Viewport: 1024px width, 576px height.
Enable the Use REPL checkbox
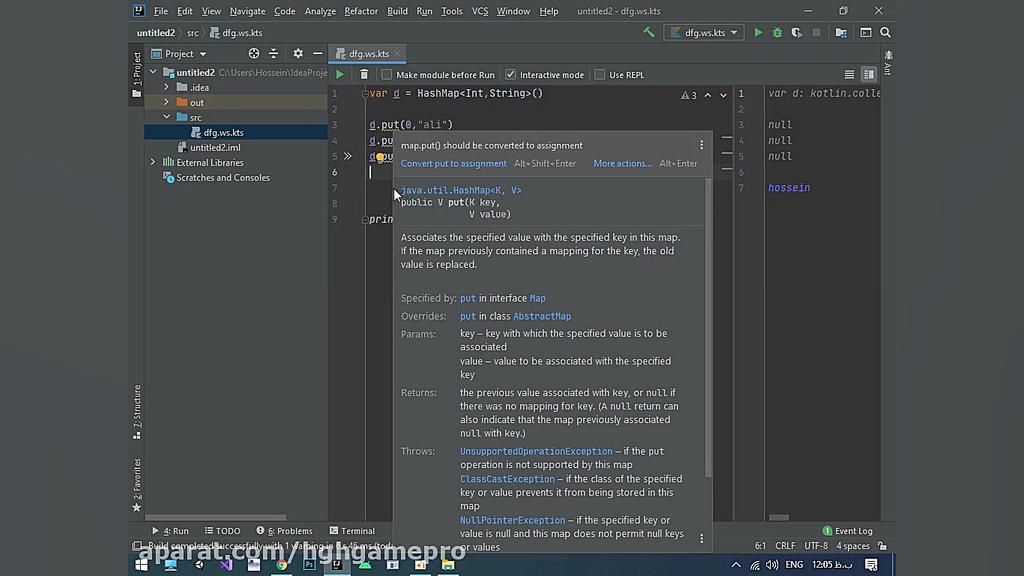tap(600, 75)
